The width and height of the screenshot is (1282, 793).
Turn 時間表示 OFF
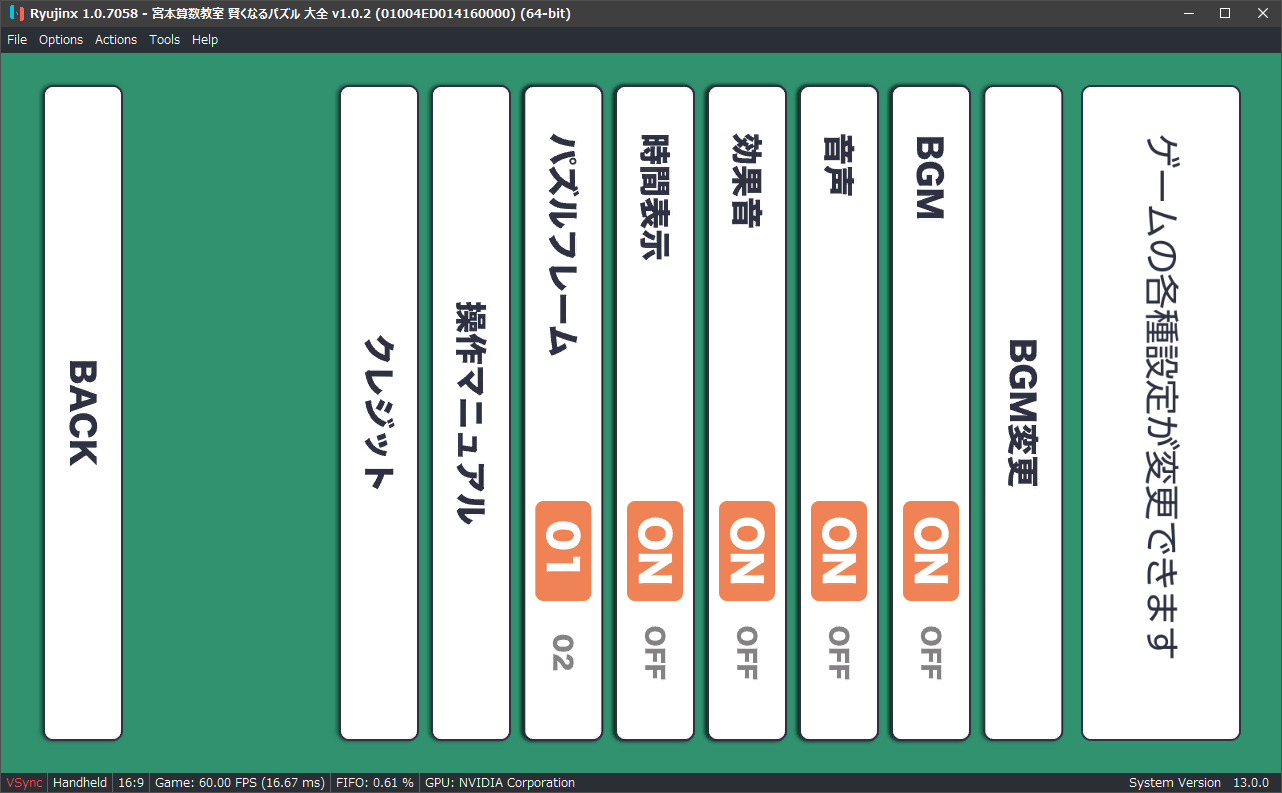(x=655, y=653)
